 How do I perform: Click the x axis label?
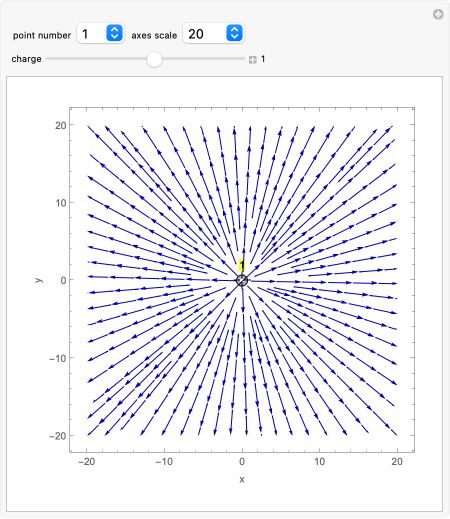pyautogui.click(x=242, y=480)
